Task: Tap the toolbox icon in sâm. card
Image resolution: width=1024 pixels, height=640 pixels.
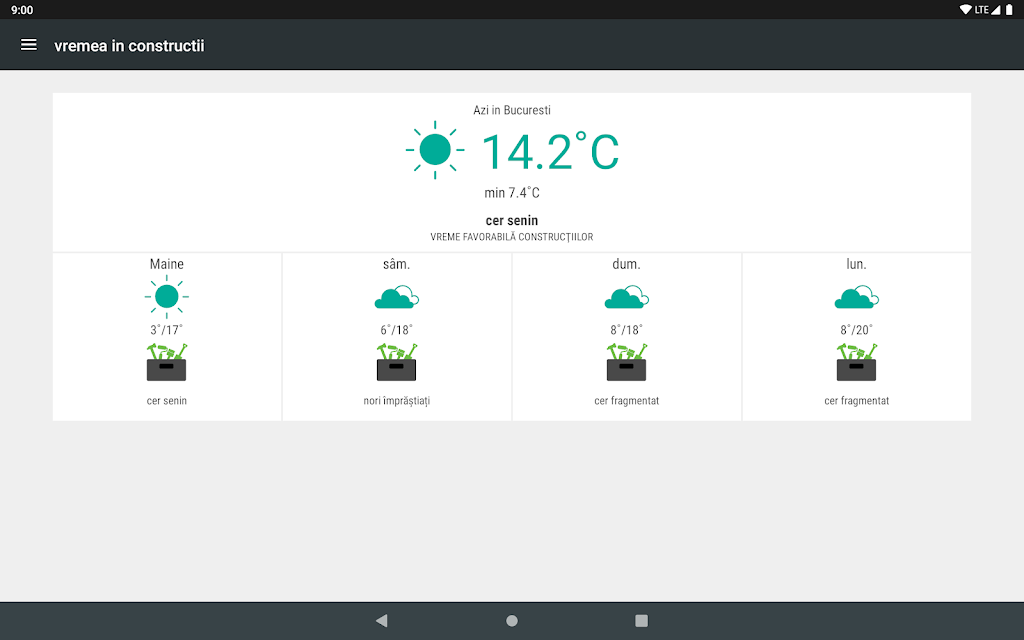Action: [396, 362]
